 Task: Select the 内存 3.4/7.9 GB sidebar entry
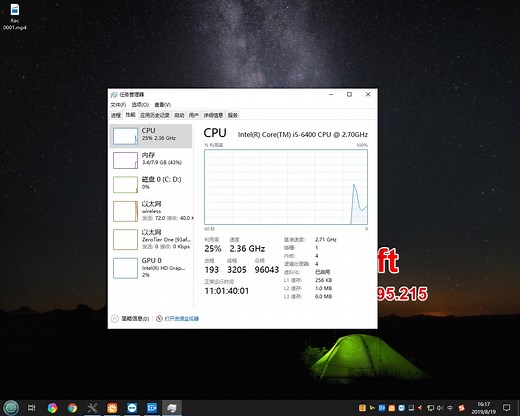(x=151, y=160)
